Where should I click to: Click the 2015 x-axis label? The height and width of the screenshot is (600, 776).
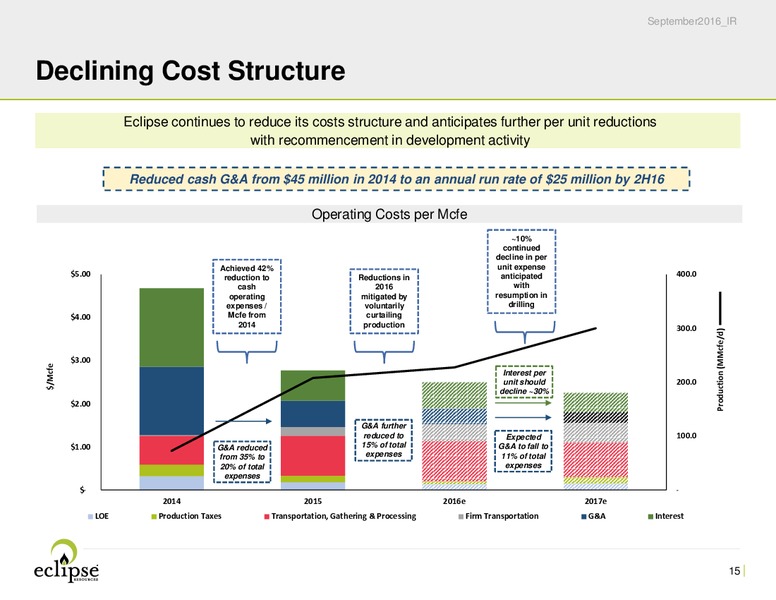tap(313, 501)
